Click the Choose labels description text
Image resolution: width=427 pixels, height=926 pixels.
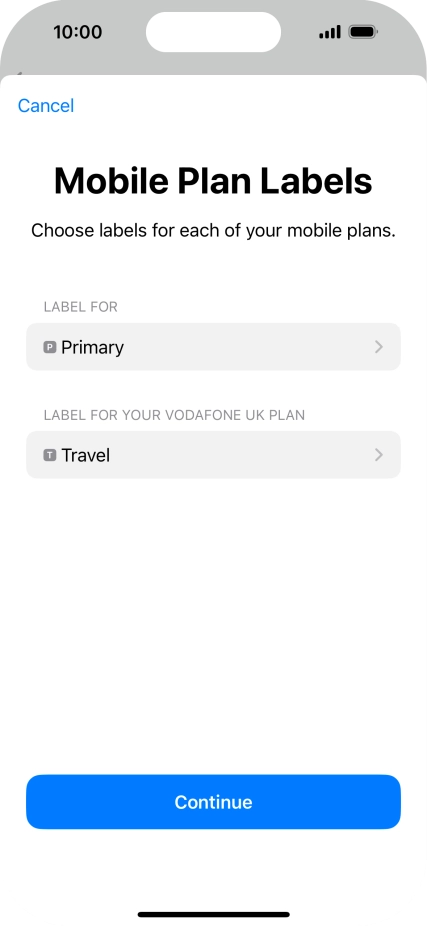click(x=213, y=231)
